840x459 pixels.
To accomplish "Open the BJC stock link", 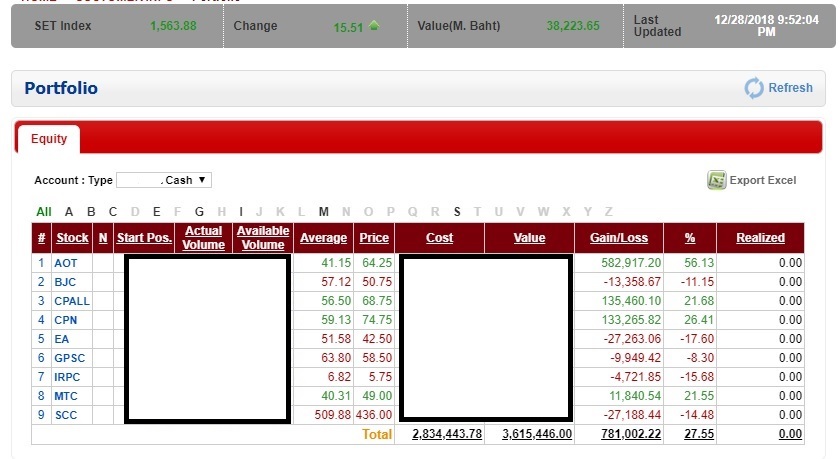I will (x=65, y=282).
